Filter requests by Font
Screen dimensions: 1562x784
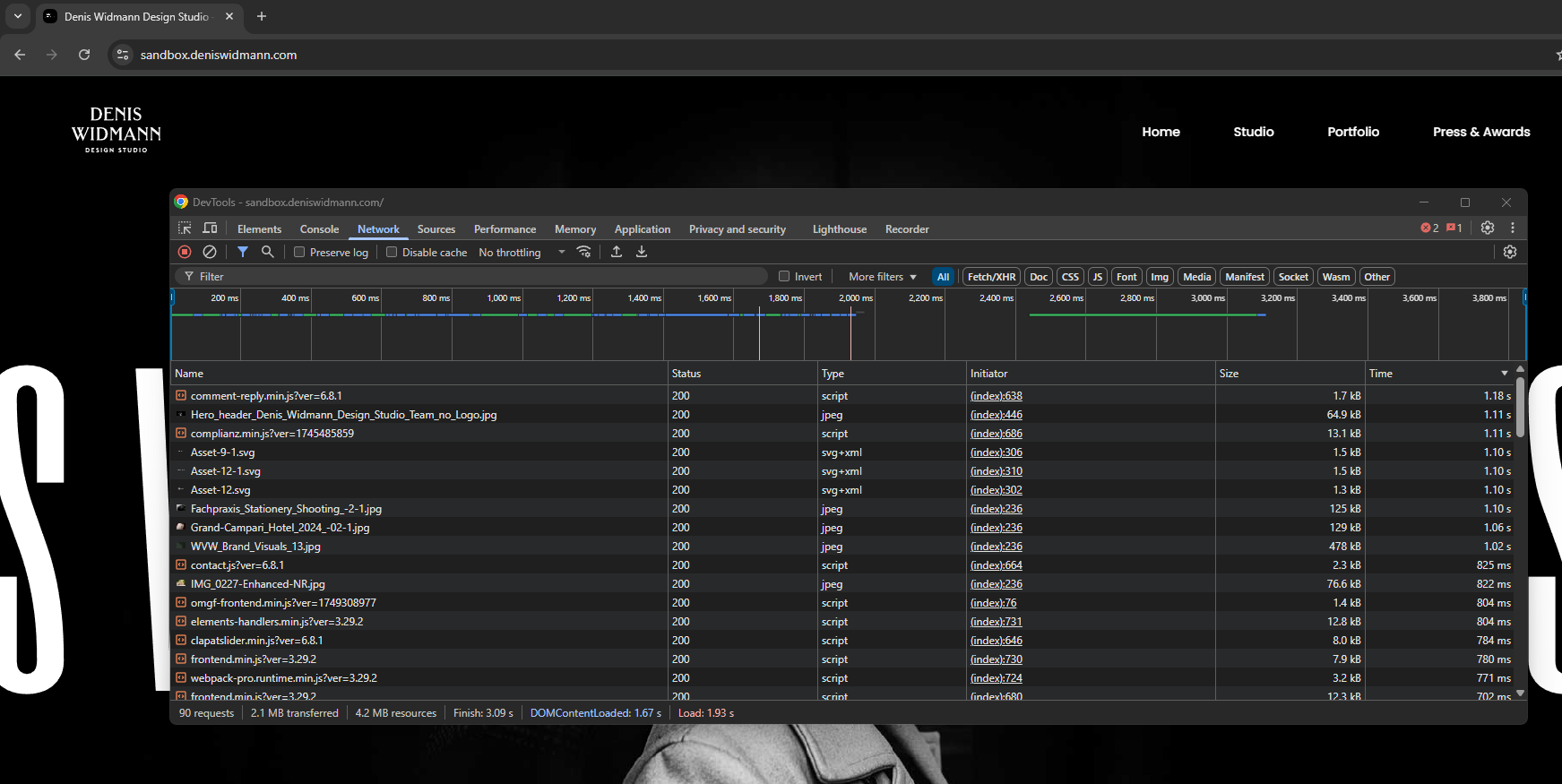click(1126, 277)
